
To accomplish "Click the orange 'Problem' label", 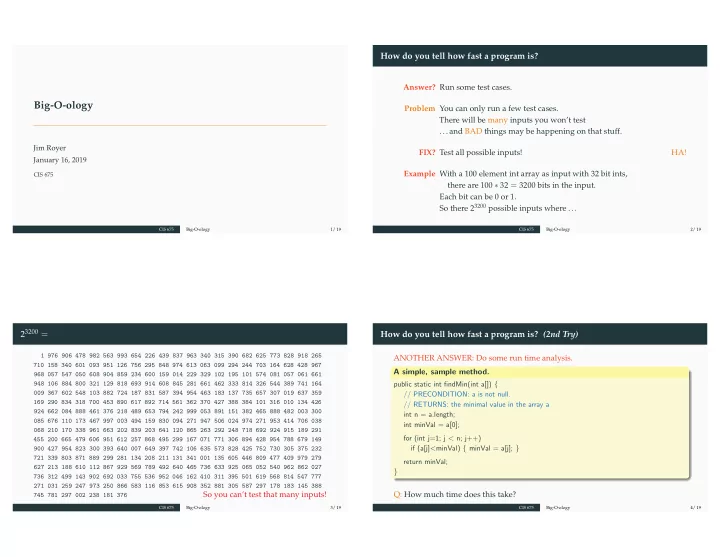I will coord(419,108).
